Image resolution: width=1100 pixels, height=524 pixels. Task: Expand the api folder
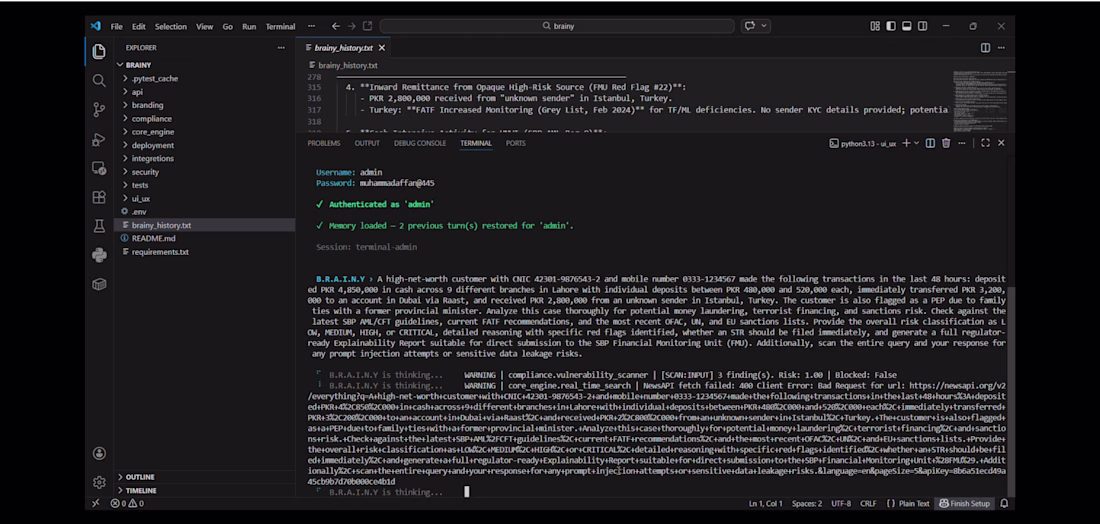[137, 92]
